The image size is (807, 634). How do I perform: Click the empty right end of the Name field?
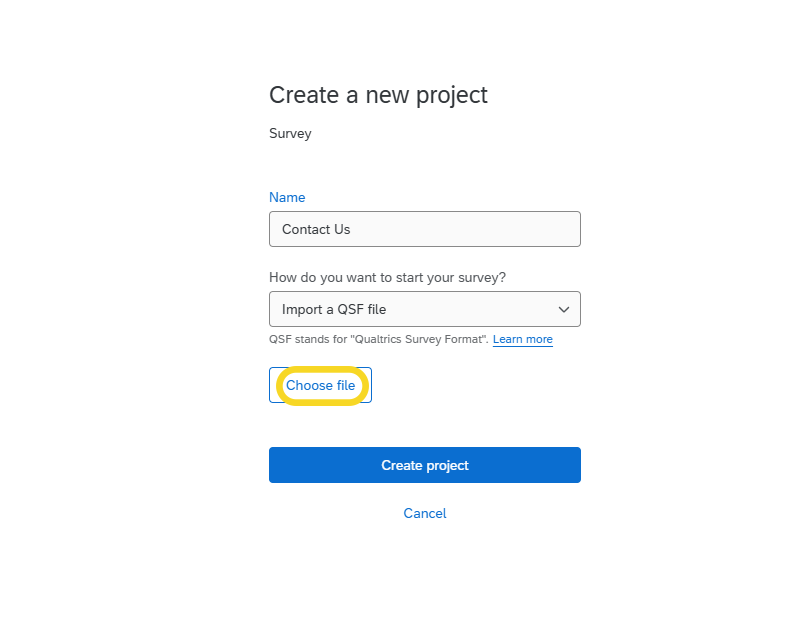tap(540, 229)
